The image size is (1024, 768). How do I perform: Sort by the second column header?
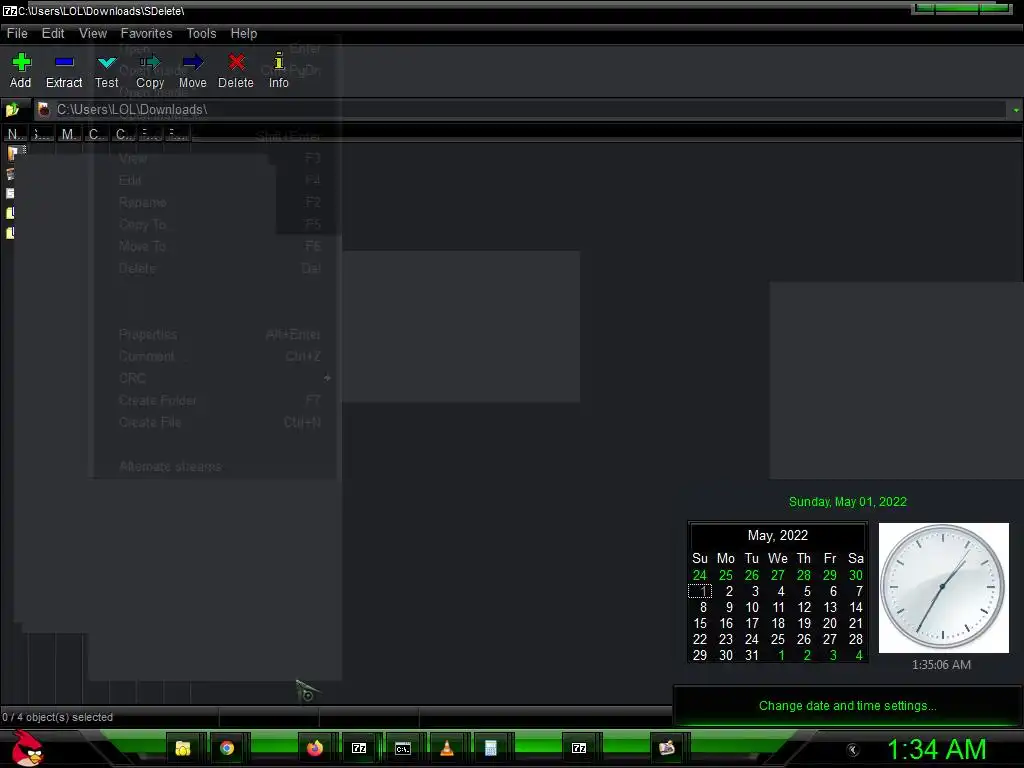tap(42, 135)
